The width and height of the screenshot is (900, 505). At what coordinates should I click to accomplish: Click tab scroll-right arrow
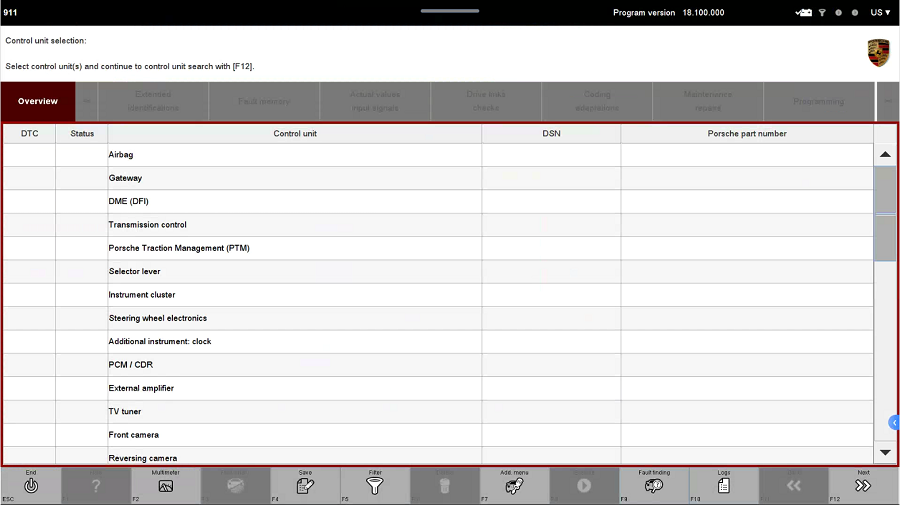pos(887,102)
